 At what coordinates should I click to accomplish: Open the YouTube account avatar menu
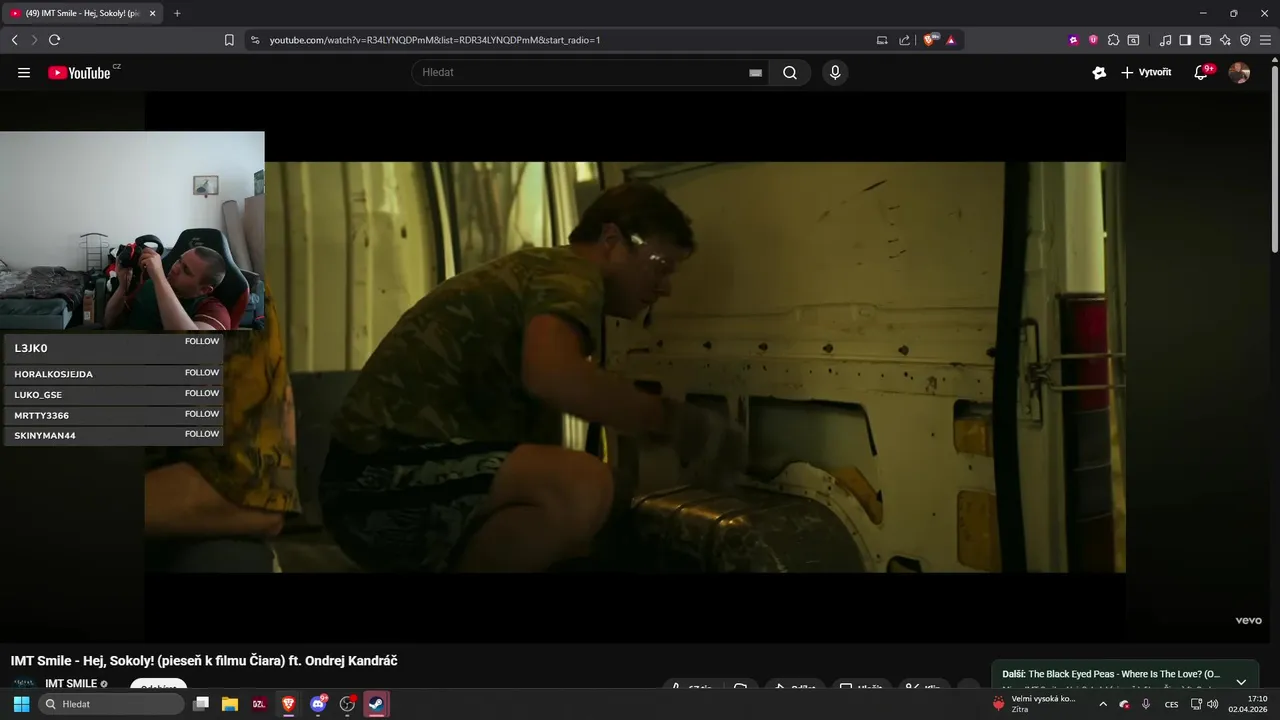1239,72
